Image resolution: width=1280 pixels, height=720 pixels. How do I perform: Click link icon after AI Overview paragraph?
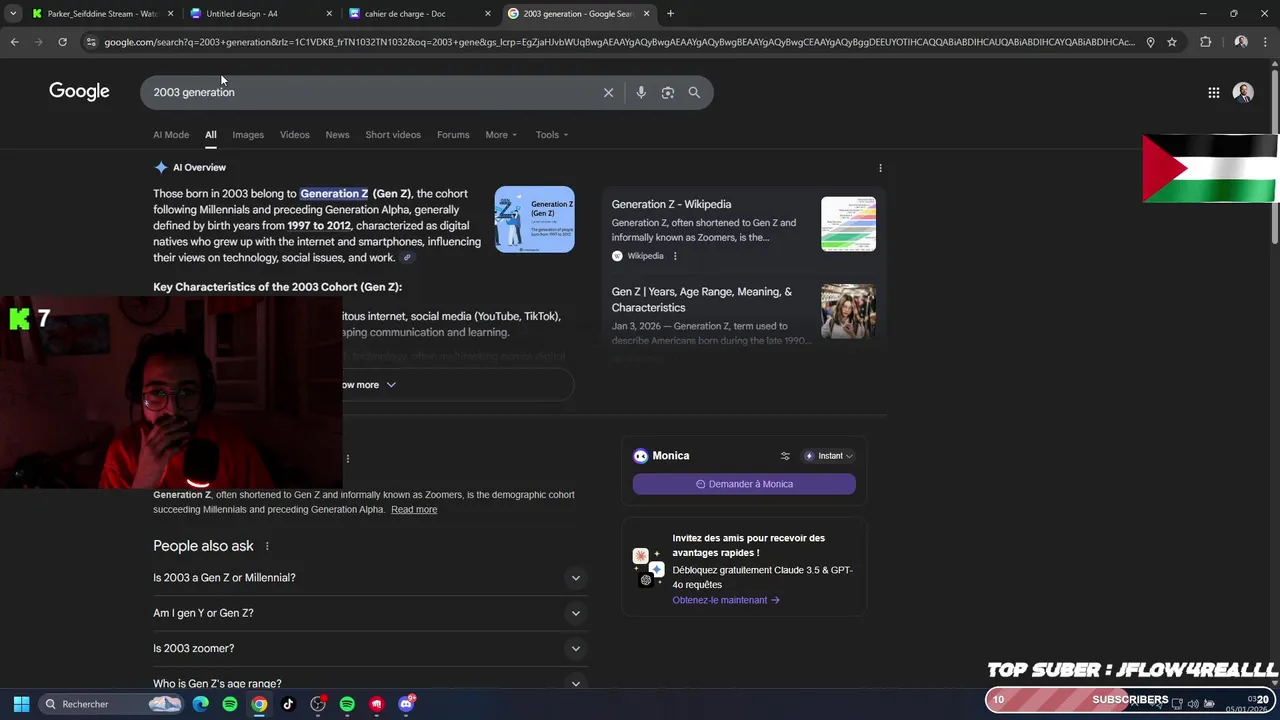(407, 258)
